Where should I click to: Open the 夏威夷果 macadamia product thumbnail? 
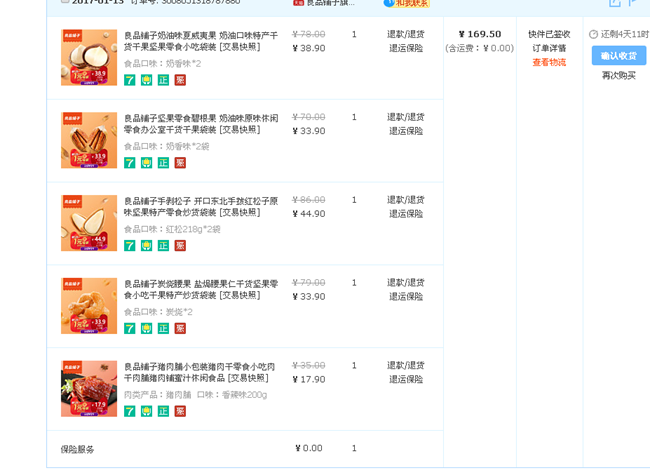(x=89, y=58)
